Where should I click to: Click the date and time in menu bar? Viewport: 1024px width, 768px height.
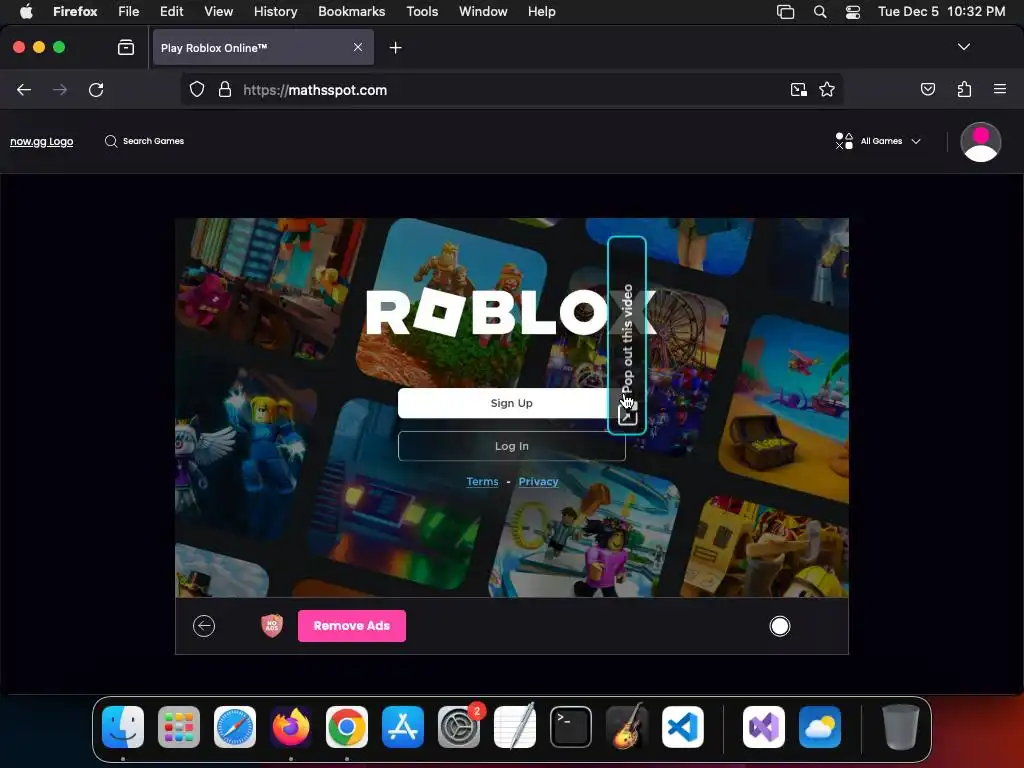[x=941, y=11]
